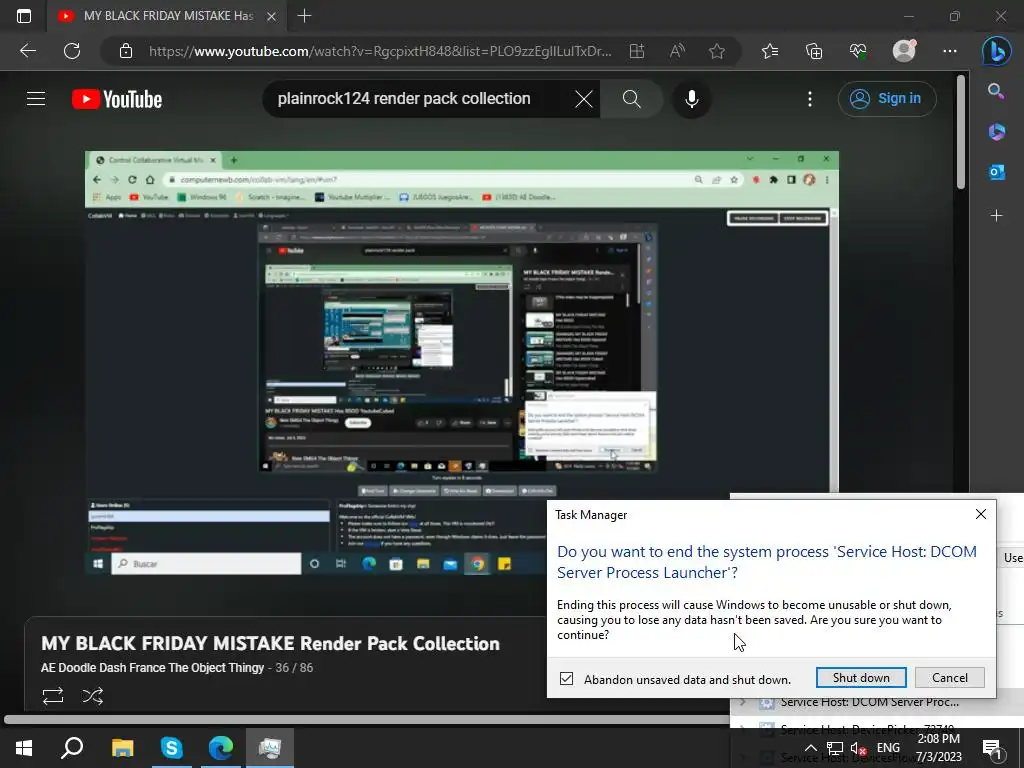Click on the video player area
This screenshot has height=768, width=1024.
pos(462,363)
